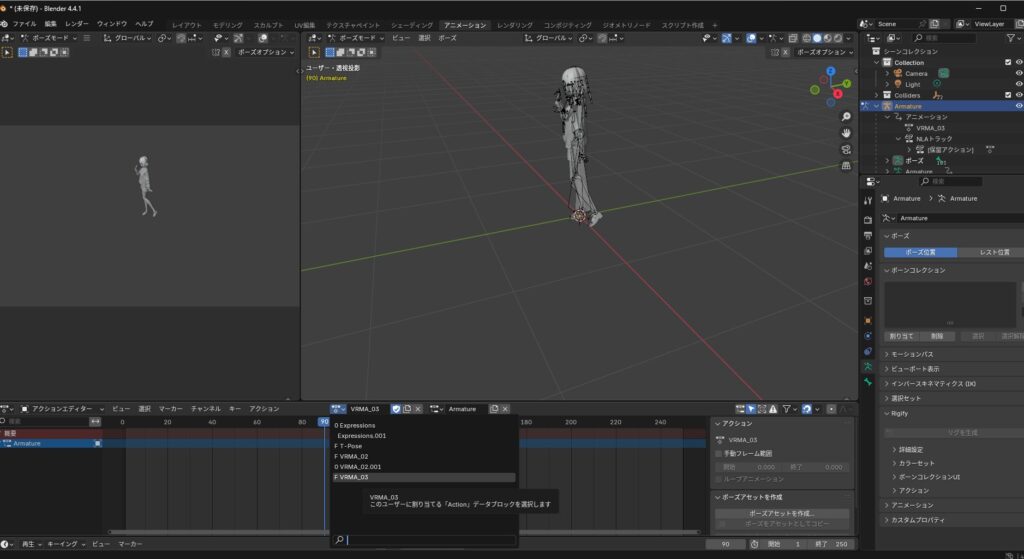Uncheck the Collection exclude checkbox
The height and width of the screenshot is (559, 1024).
tap(1007, 62)
